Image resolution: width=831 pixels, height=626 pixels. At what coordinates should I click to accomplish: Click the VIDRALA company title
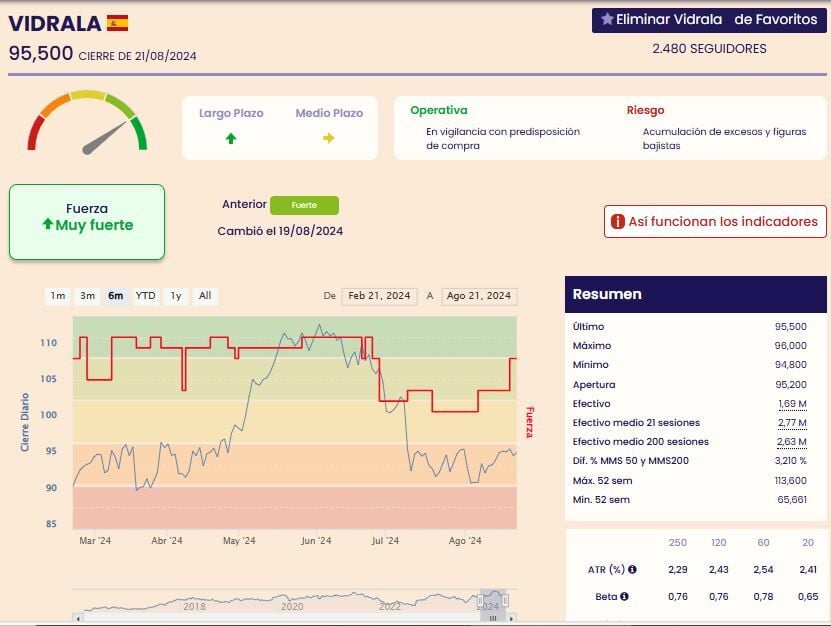(x=55, y=23)
